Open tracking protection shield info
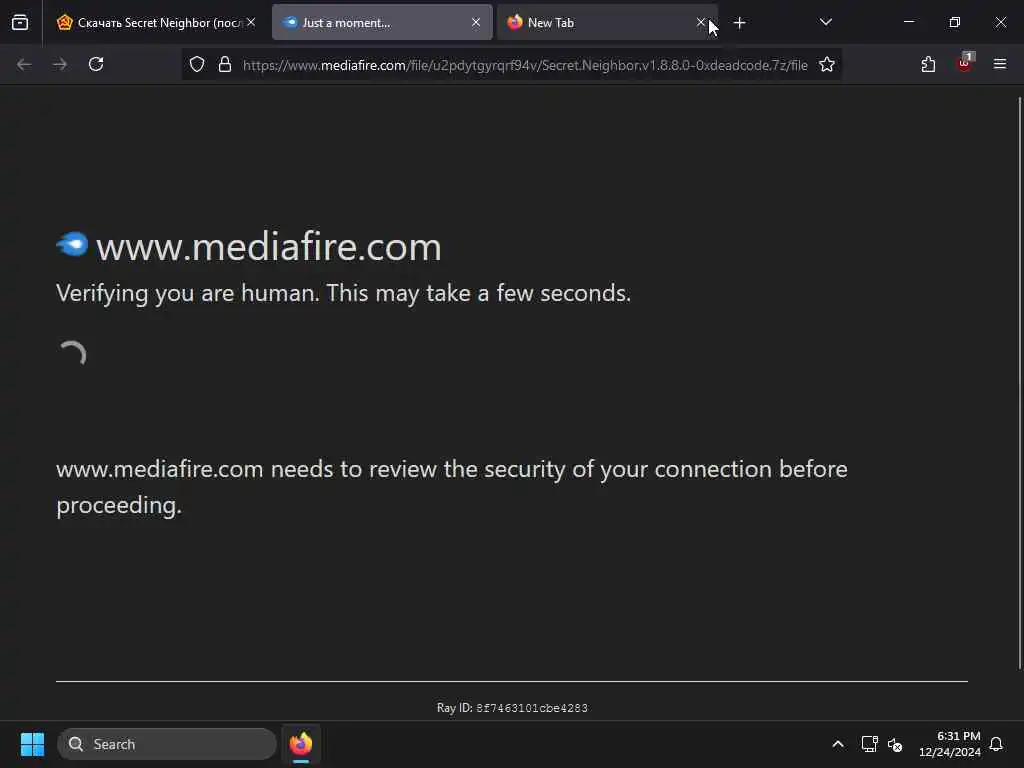1024x768 pixels. [197, 64]
